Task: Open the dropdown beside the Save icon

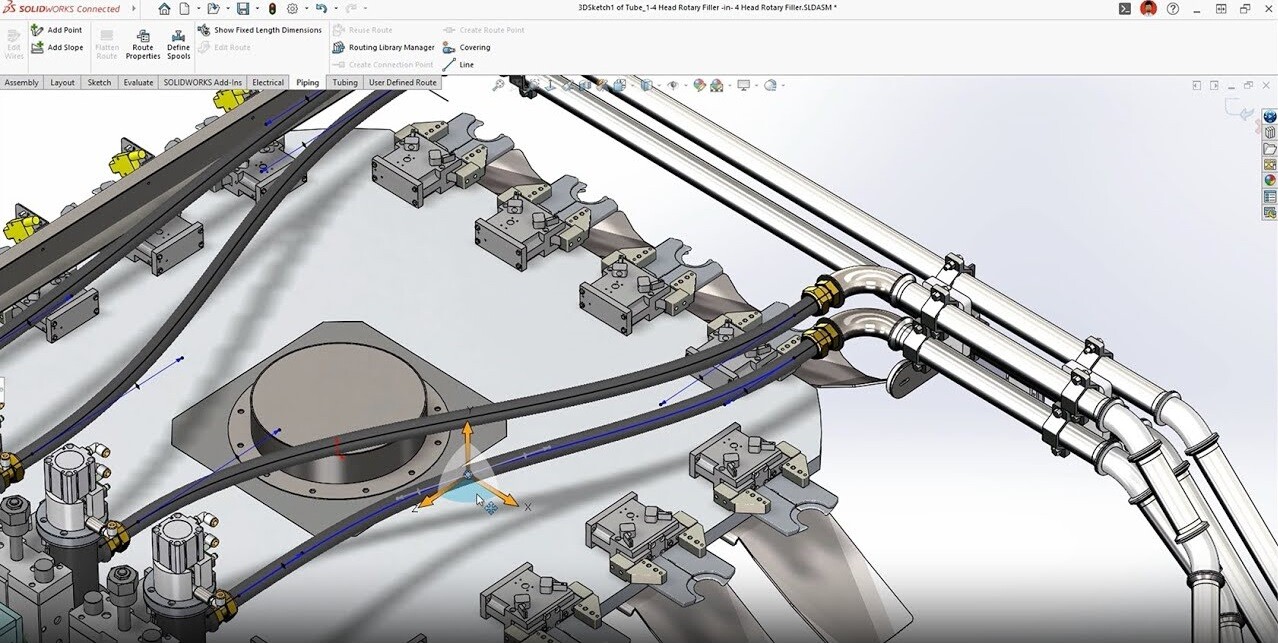Action: pyautogui.click(x=257, y=8)
